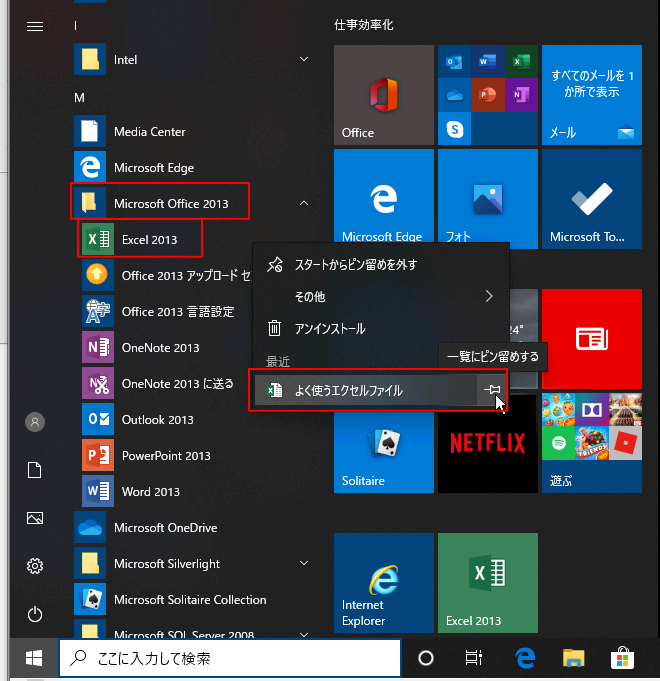
Task: Open the red news tile
Action: pyautogui.click(x=592, y=339)
